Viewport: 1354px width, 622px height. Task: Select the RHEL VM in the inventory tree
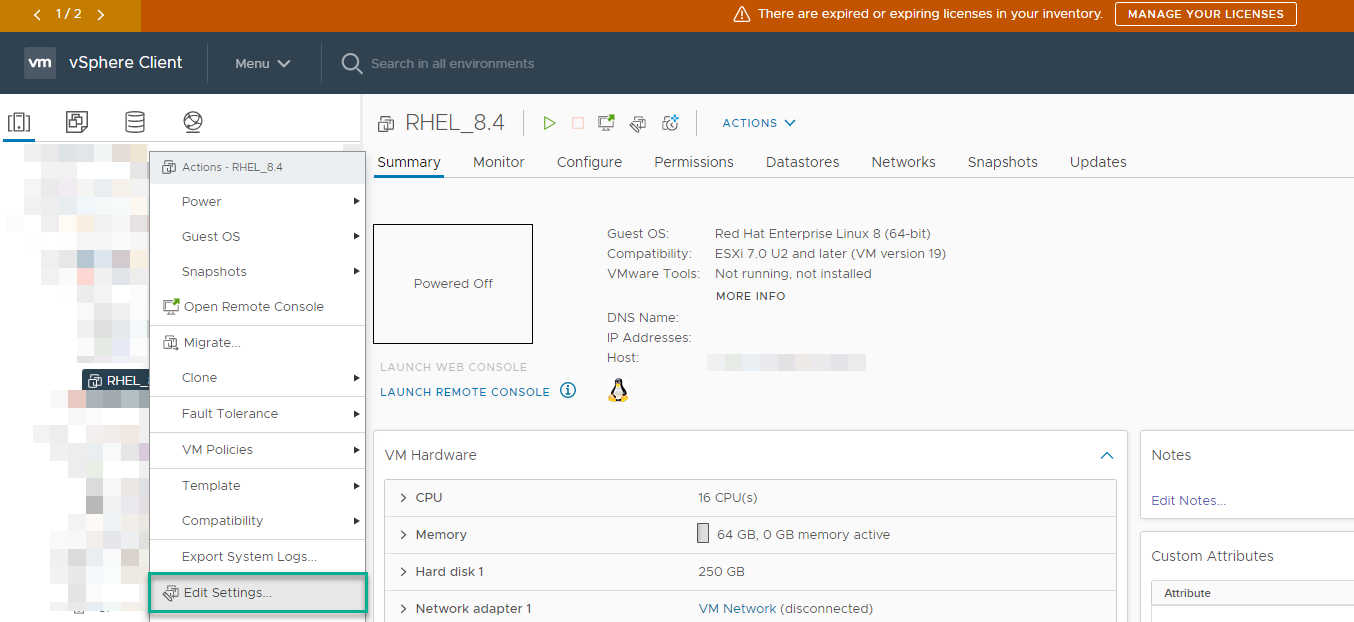tap(116, 380)
